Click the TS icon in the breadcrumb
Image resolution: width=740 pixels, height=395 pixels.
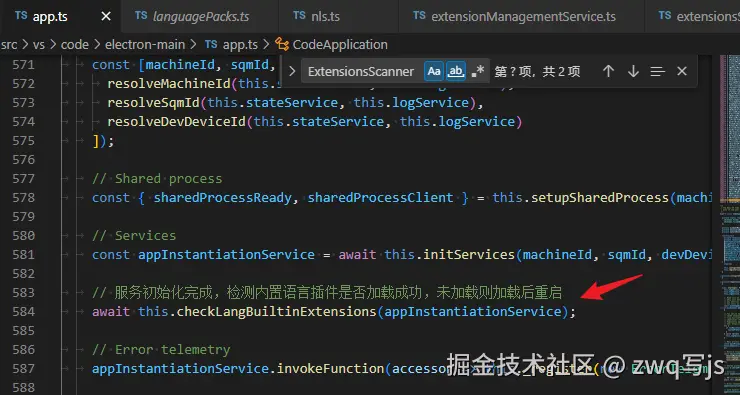click(x=211, y=44)
